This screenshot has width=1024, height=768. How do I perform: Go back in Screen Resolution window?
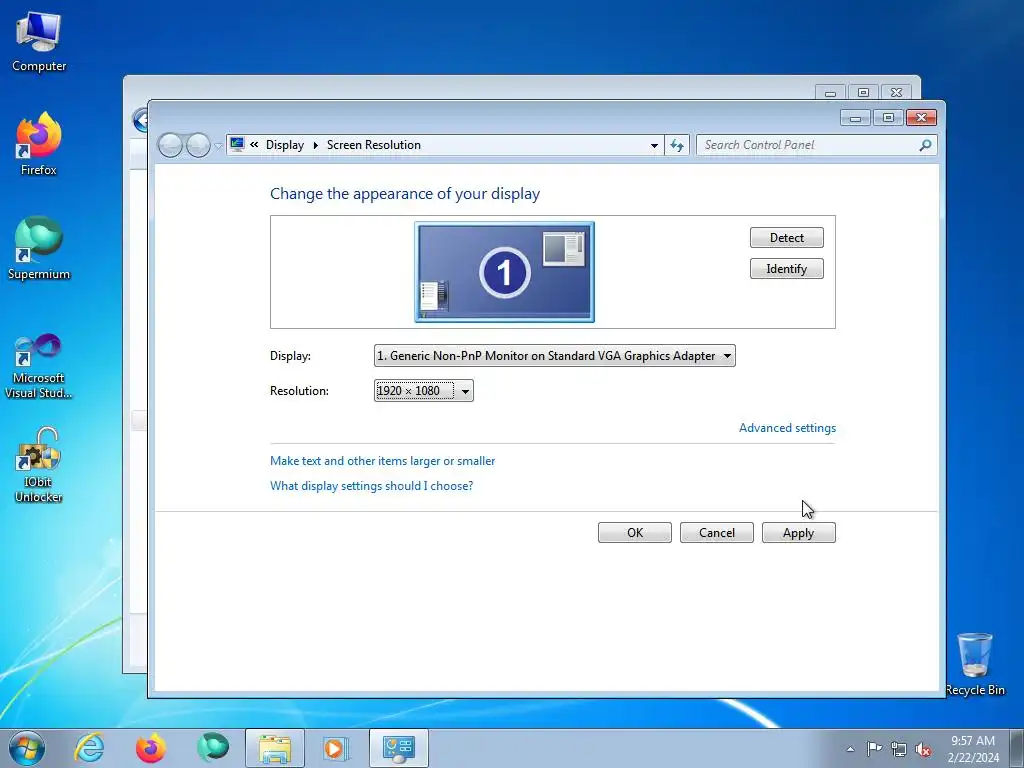coord(170,145)
